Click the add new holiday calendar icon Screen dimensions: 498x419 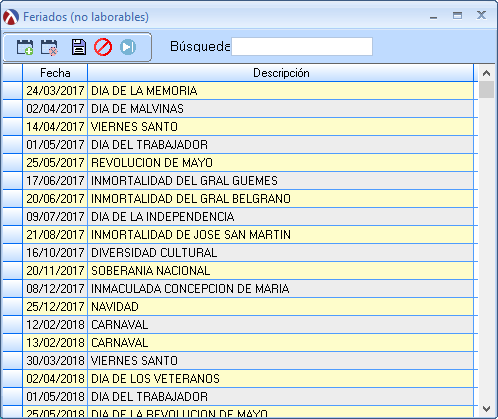tap(25, 47)
